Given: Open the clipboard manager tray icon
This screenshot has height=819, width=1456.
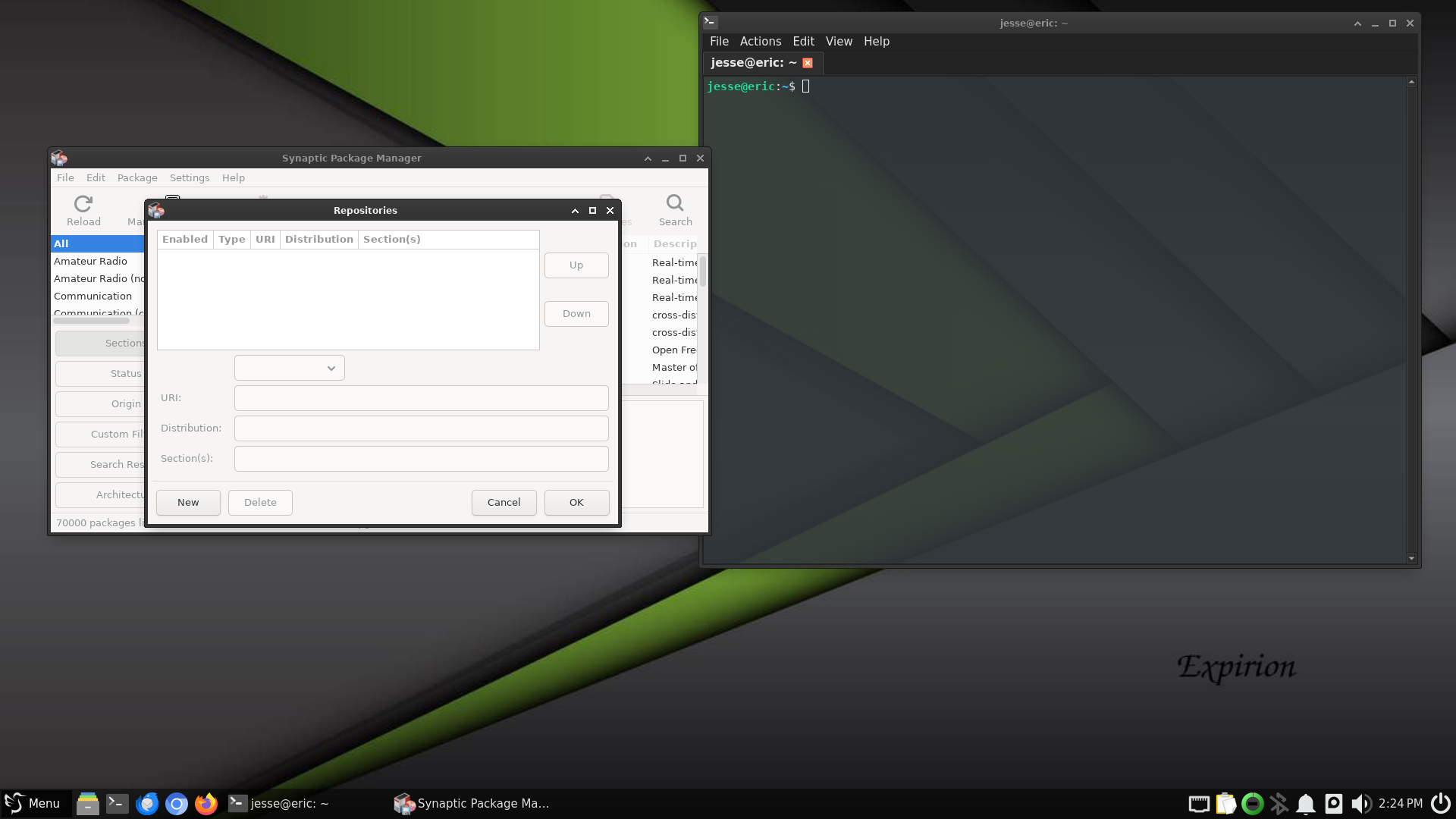Looking at the screenshot, I should click(1226, 804).
